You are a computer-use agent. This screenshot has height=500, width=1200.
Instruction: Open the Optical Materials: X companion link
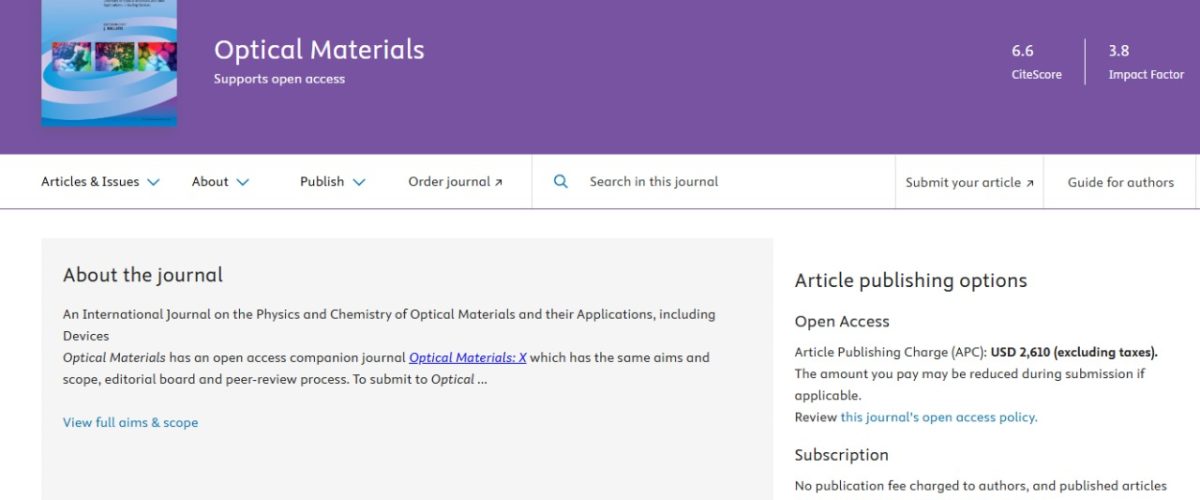point(468,357)
